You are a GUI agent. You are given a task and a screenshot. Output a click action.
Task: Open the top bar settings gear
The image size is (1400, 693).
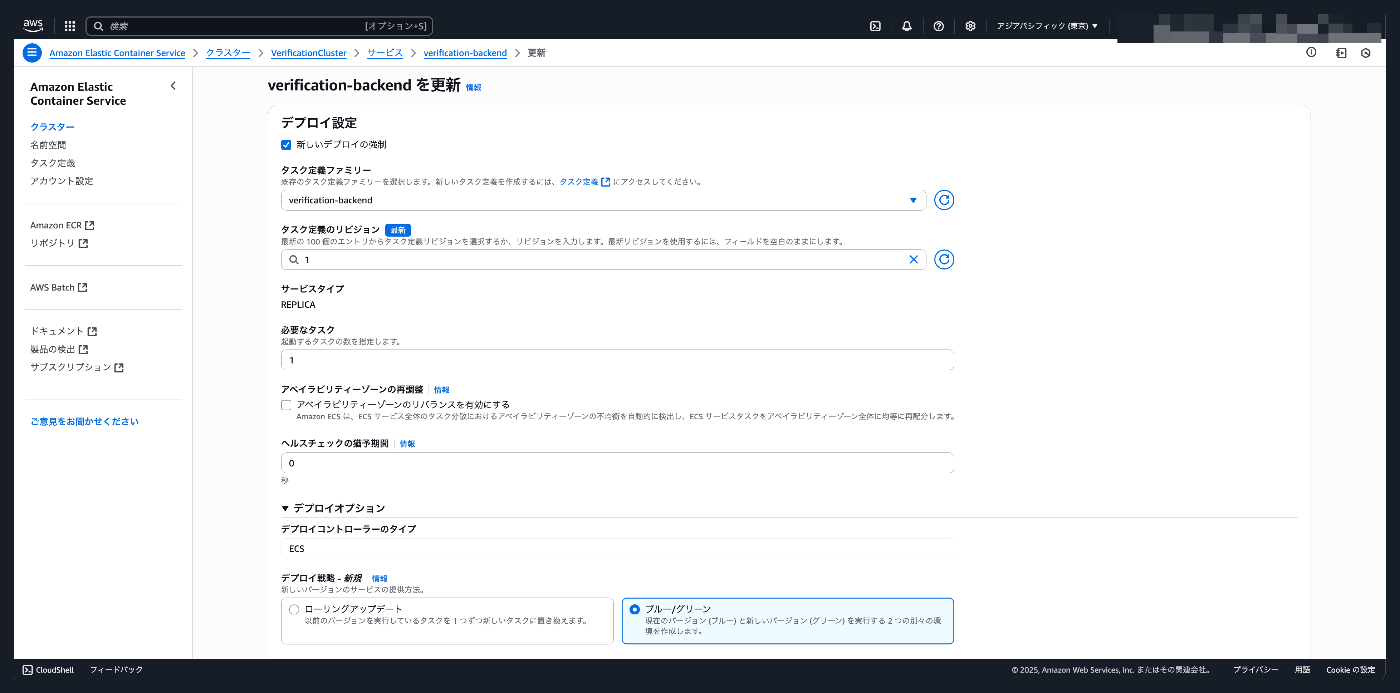(970, 26)
